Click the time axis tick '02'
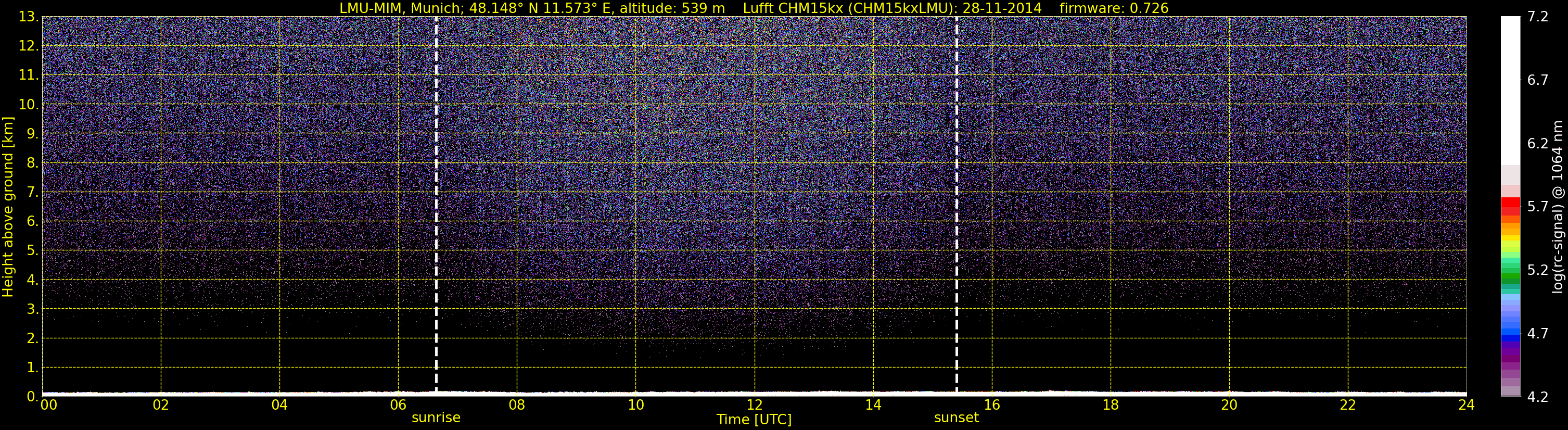1568x430 pixels. tap(161, 405)
